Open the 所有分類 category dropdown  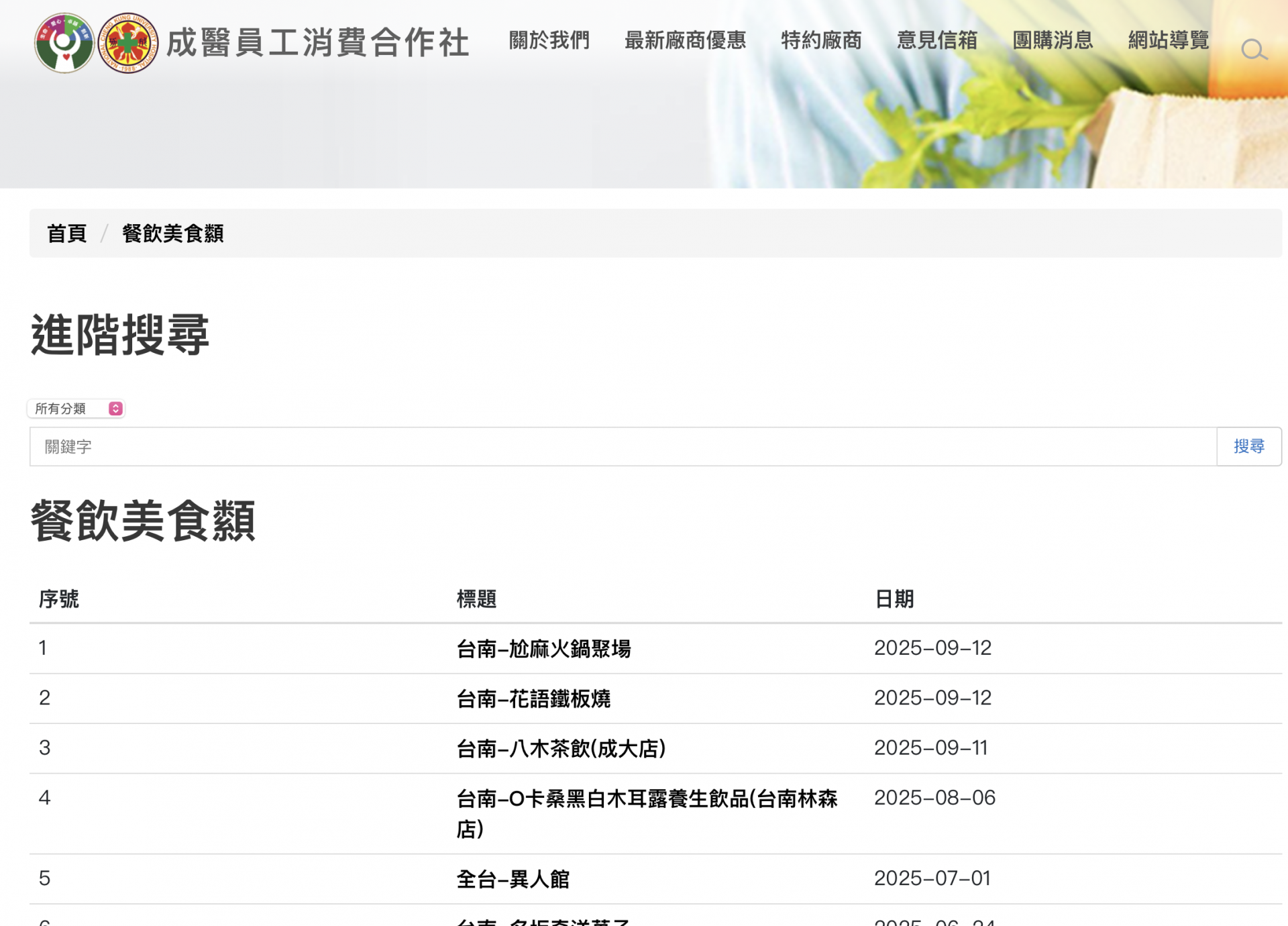point(76,409)
